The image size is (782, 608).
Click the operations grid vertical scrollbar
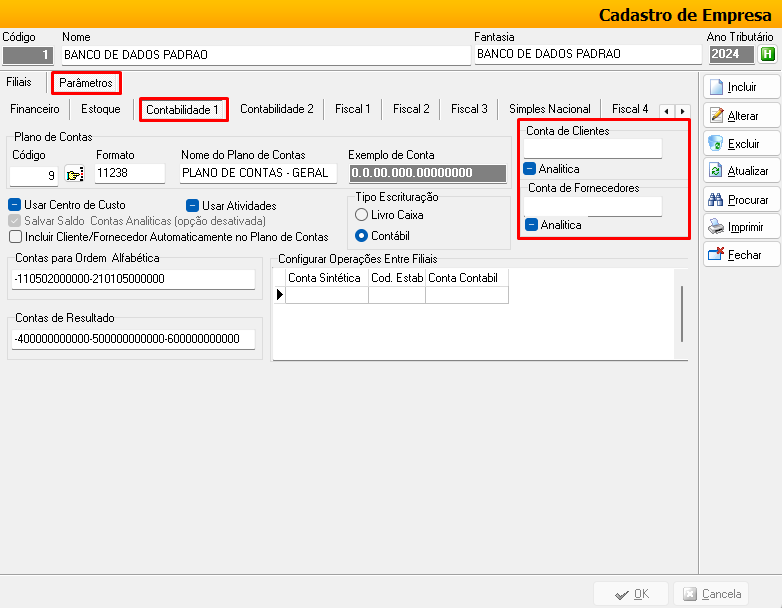[x=681, y=314]
